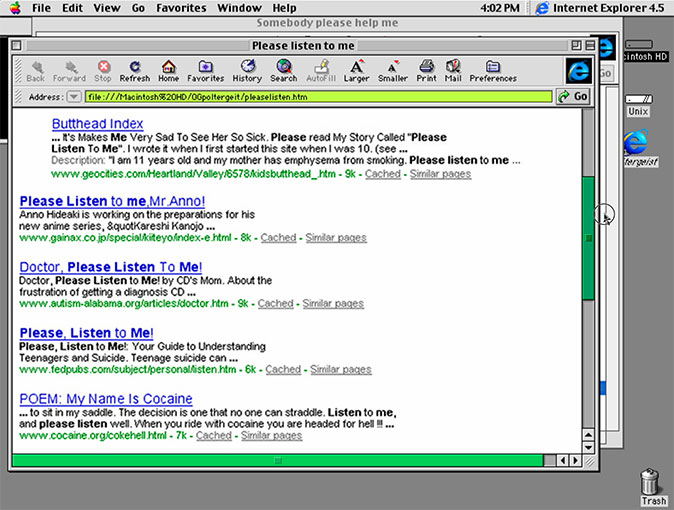The width and height of the screenshot is (674, 510).
Task: Go to the Home page icon
Action: (168, 70)
